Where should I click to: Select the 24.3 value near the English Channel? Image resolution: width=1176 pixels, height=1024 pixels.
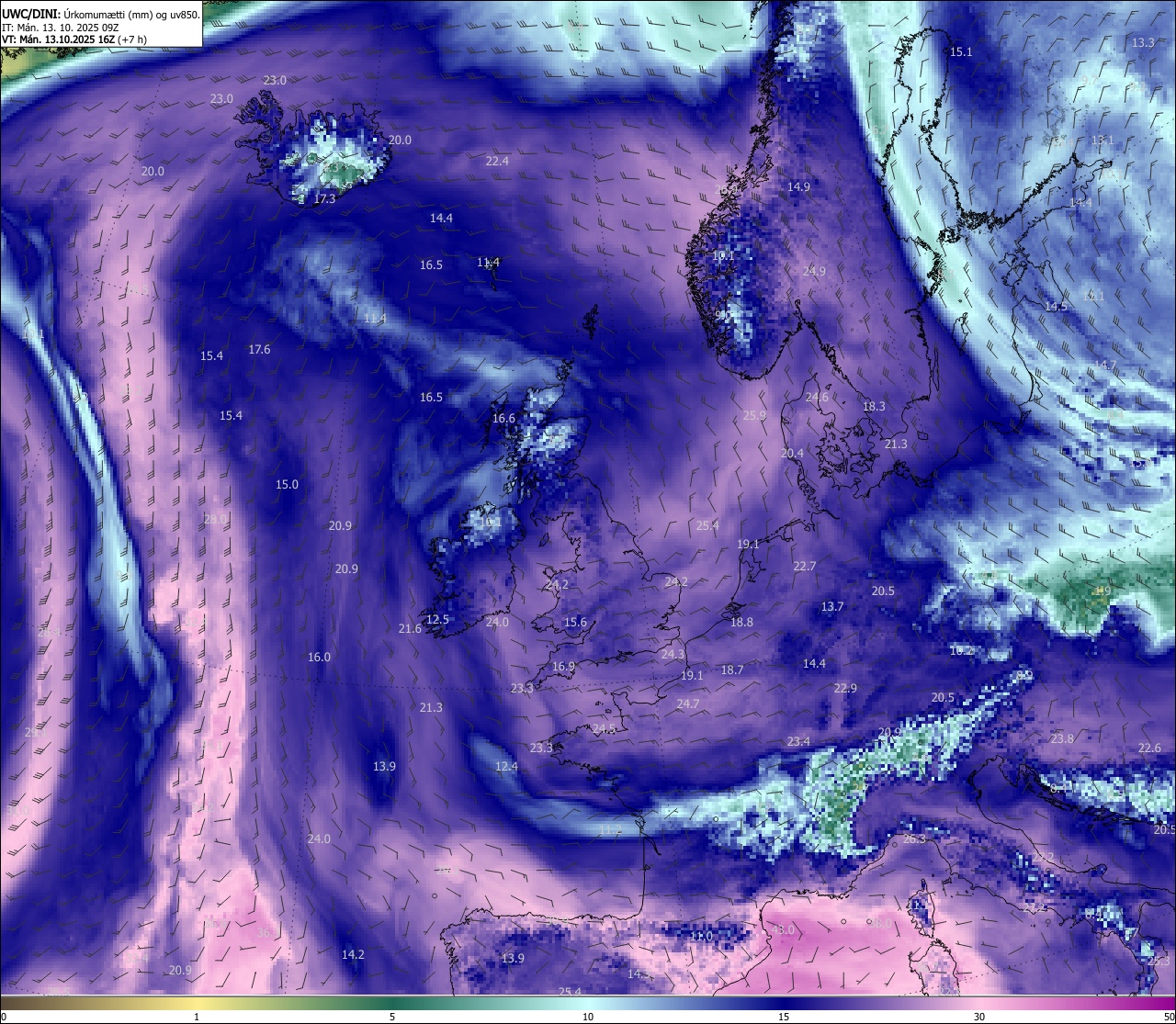coord(673,655)
